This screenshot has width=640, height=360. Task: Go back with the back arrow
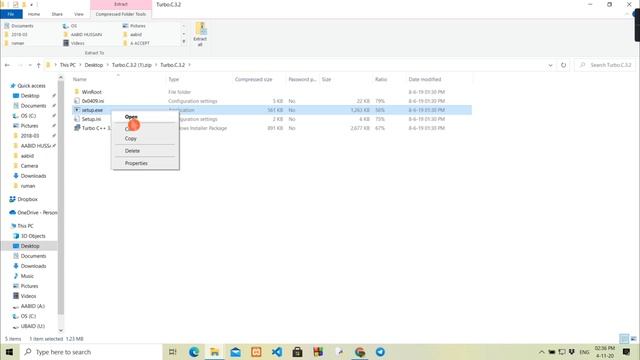click(x=7, y=65)
